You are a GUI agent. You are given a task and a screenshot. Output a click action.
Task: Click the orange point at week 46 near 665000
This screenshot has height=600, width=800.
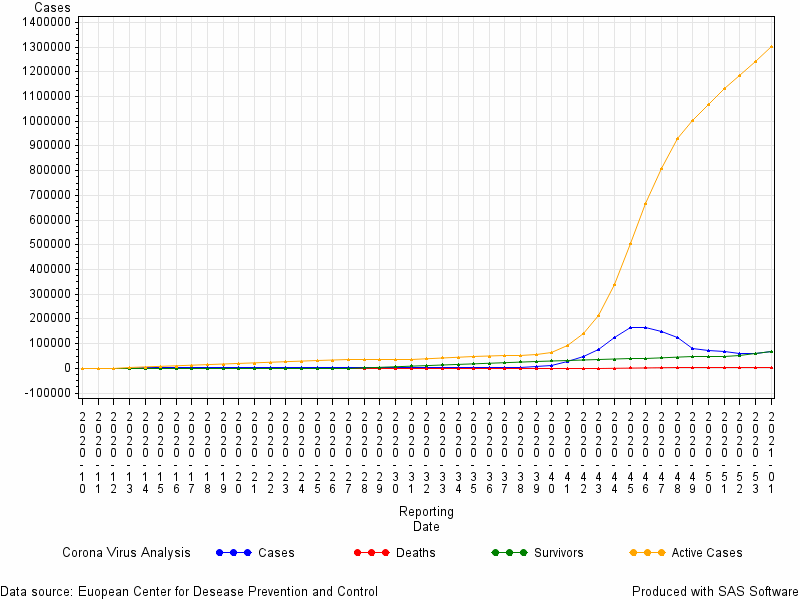(645, 204)
